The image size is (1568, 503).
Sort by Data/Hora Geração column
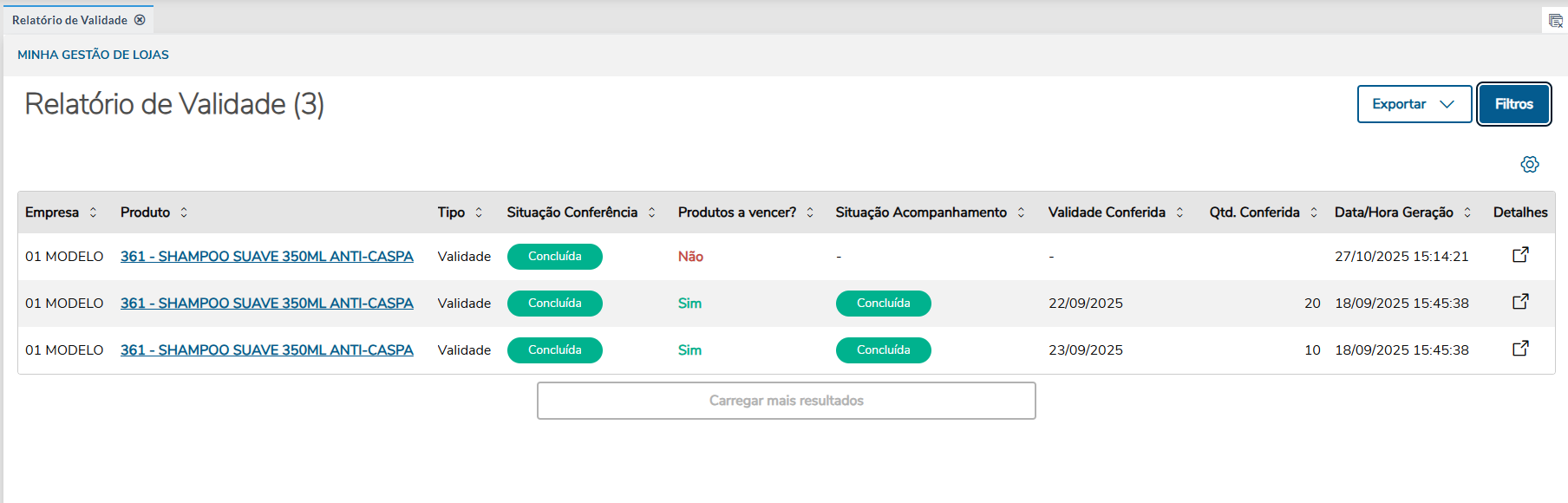point(1467,212)
